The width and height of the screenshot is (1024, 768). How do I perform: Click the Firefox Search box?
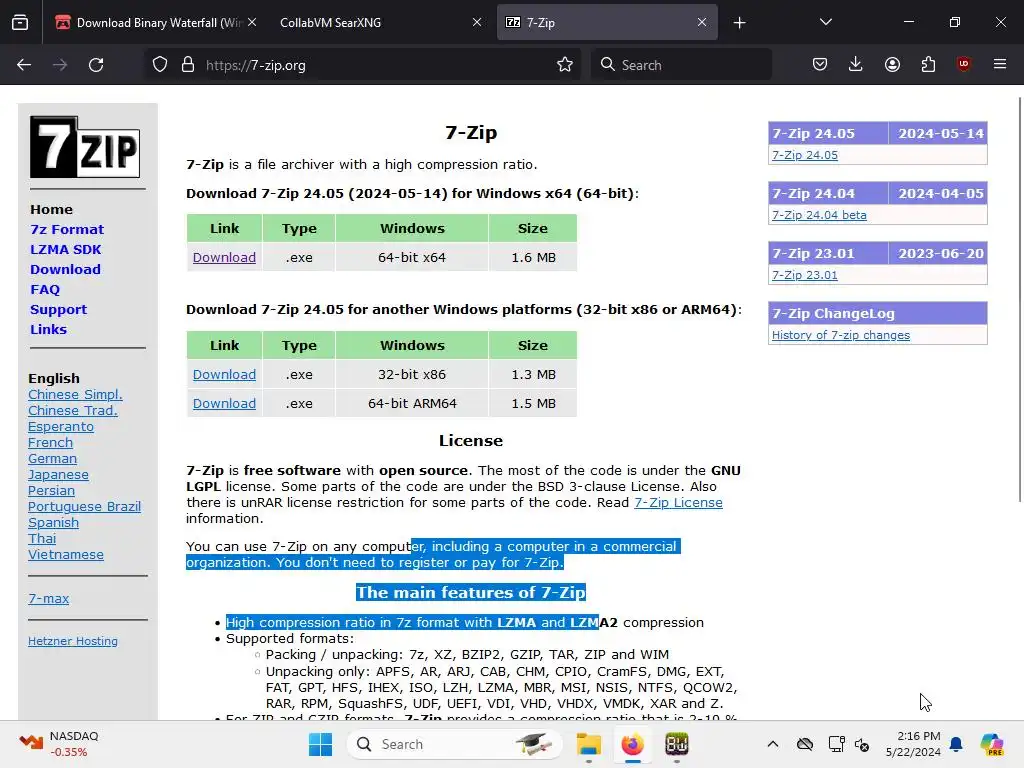click(681, 65)
